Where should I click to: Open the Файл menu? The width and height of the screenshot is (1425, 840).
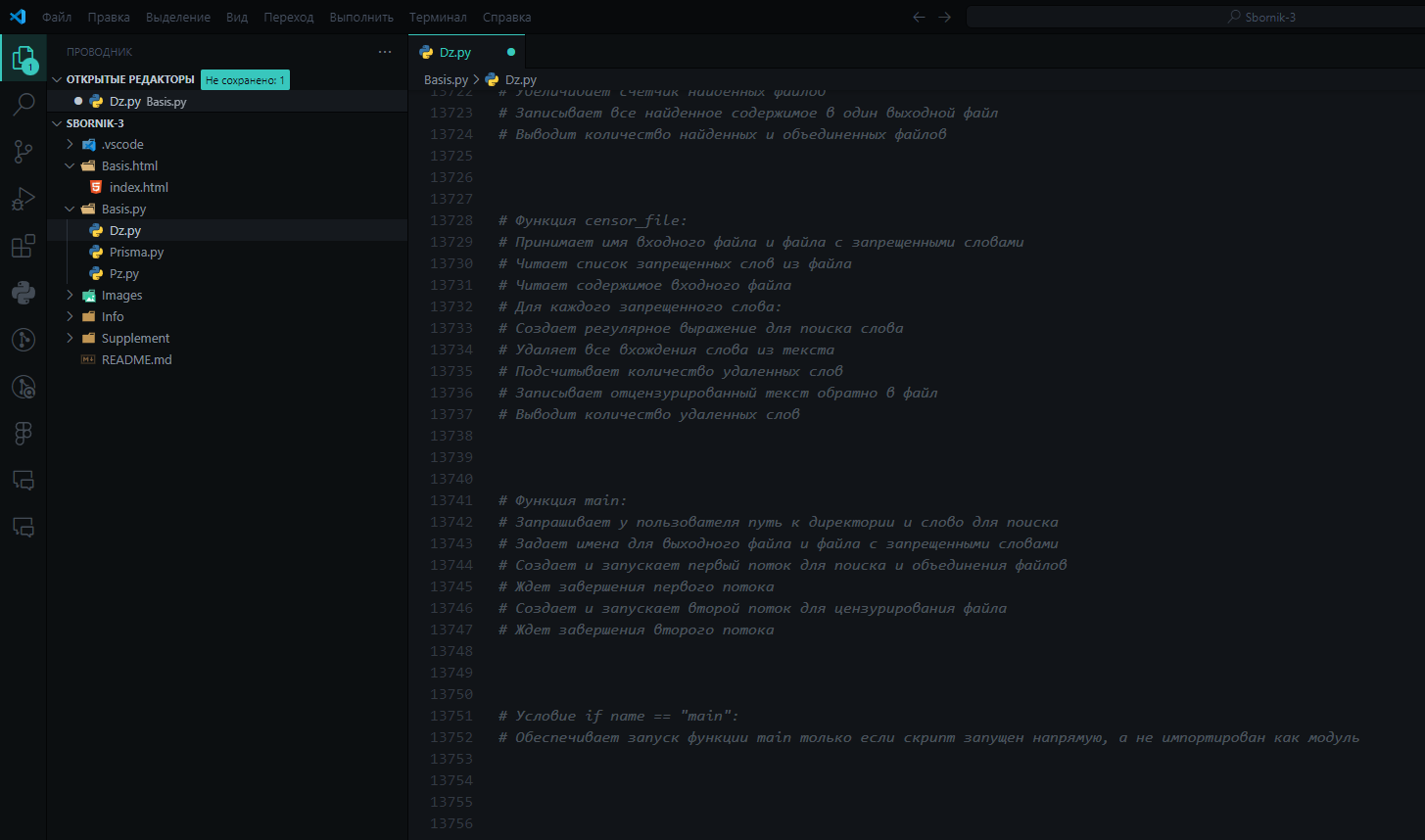57,17
